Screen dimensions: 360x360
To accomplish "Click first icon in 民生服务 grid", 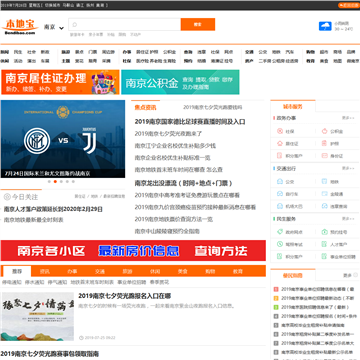I will click(x=280, y=232).
